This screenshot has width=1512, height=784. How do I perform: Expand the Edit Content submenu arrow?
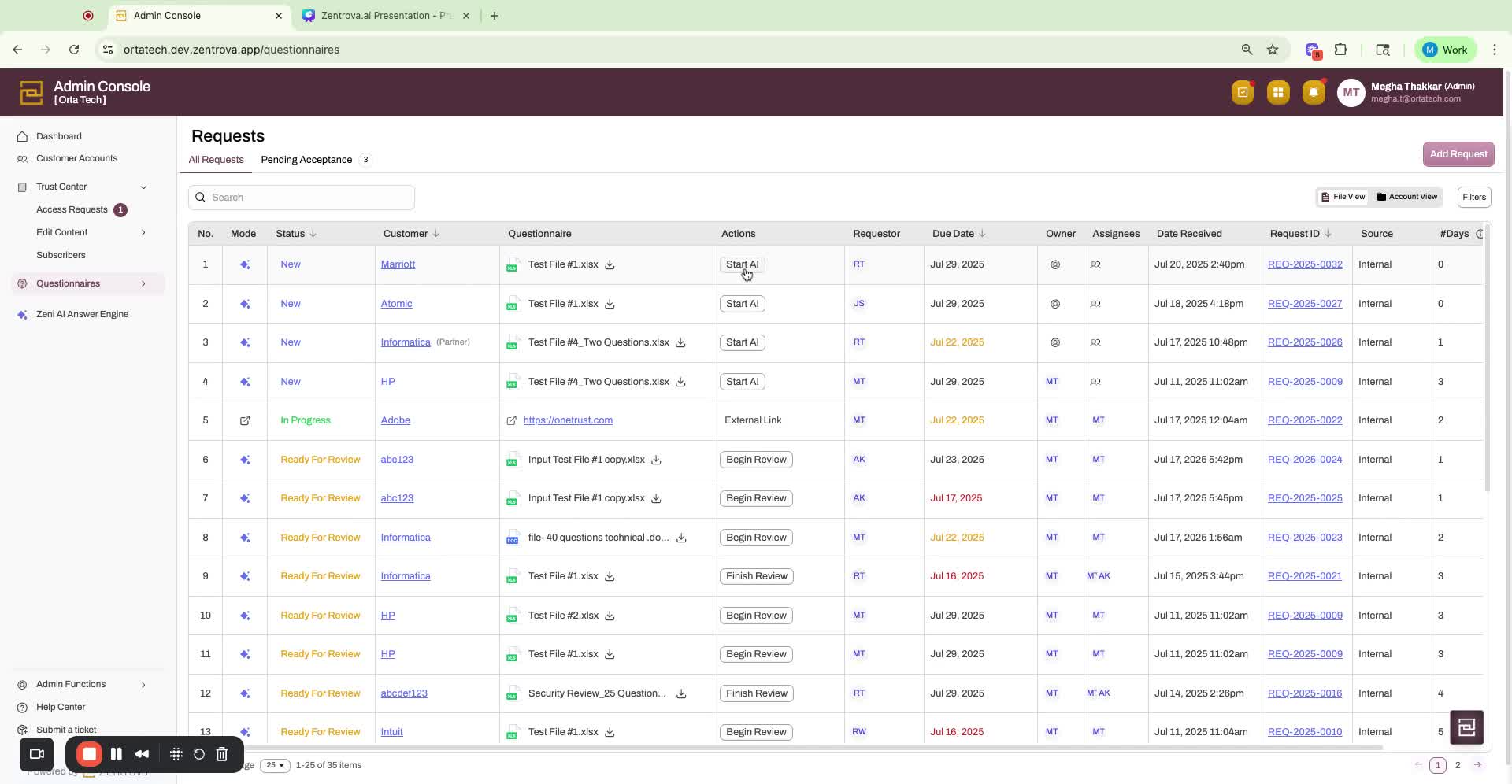(x=143, y=232)
